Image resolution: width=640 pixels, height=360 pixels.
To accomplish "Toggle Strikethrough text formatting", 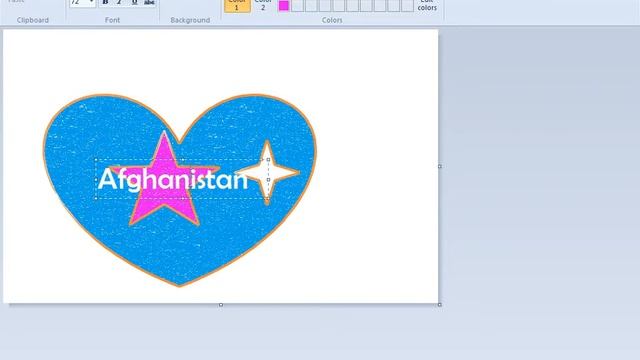I will click(x=149, y=2).
